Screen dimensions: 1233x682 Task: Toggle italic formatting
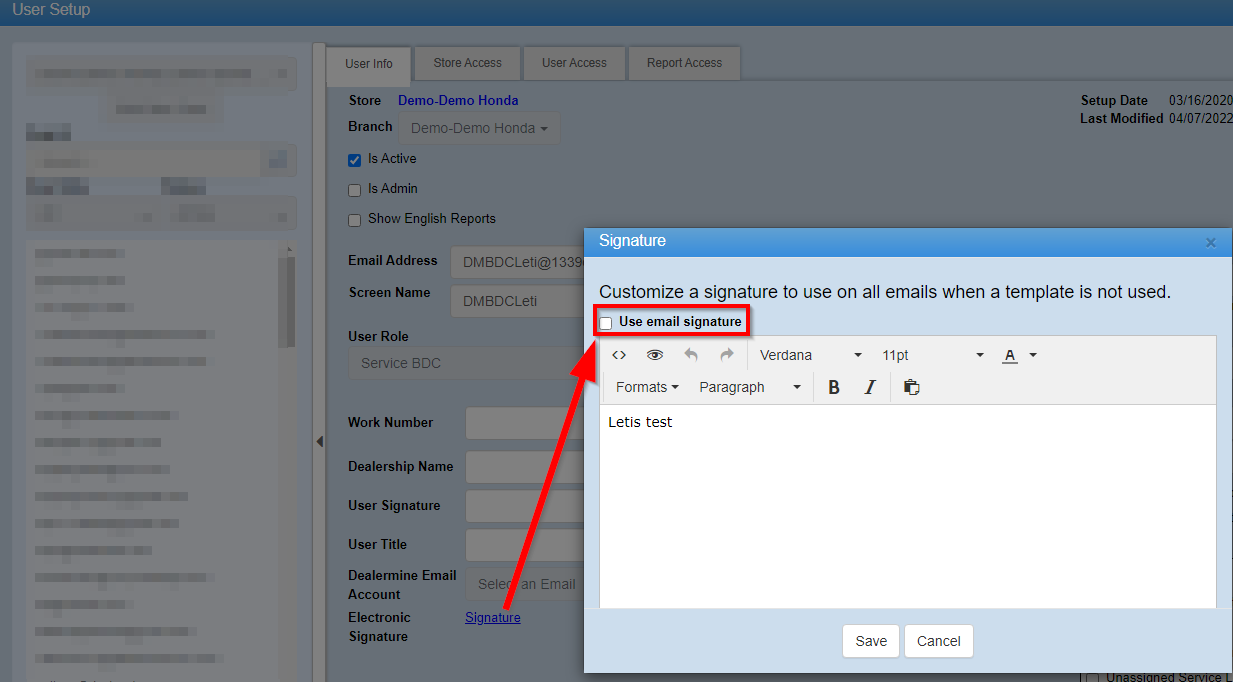(x=870, y=388)
